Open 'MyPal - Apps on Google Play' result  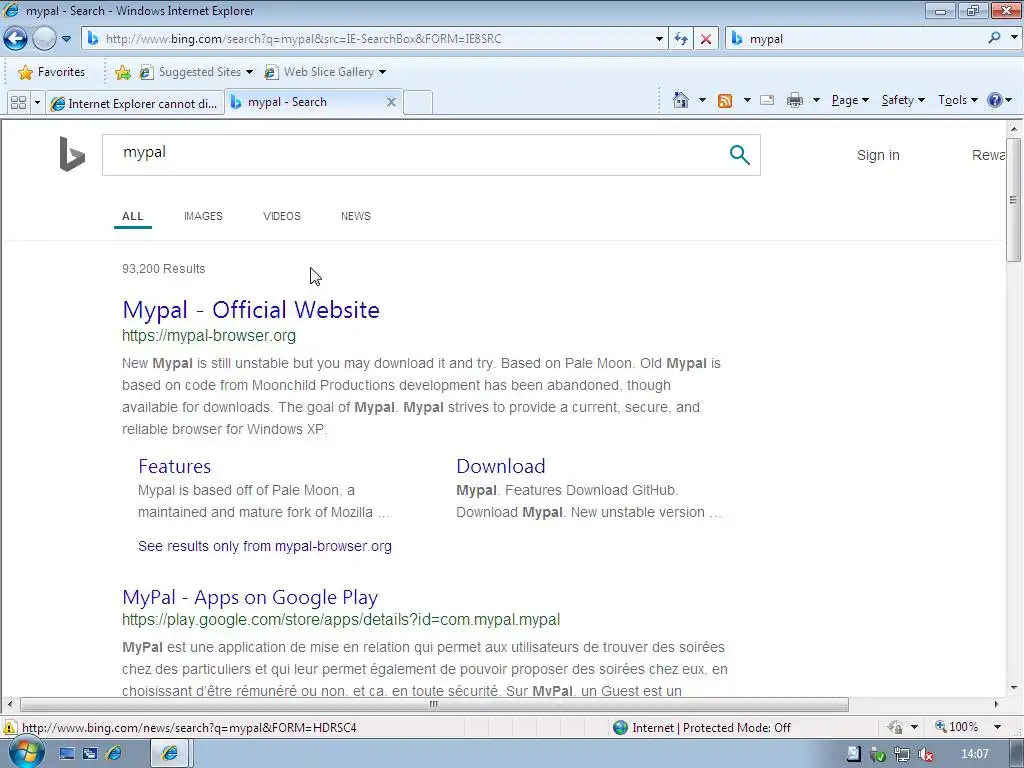pos(250,597)
